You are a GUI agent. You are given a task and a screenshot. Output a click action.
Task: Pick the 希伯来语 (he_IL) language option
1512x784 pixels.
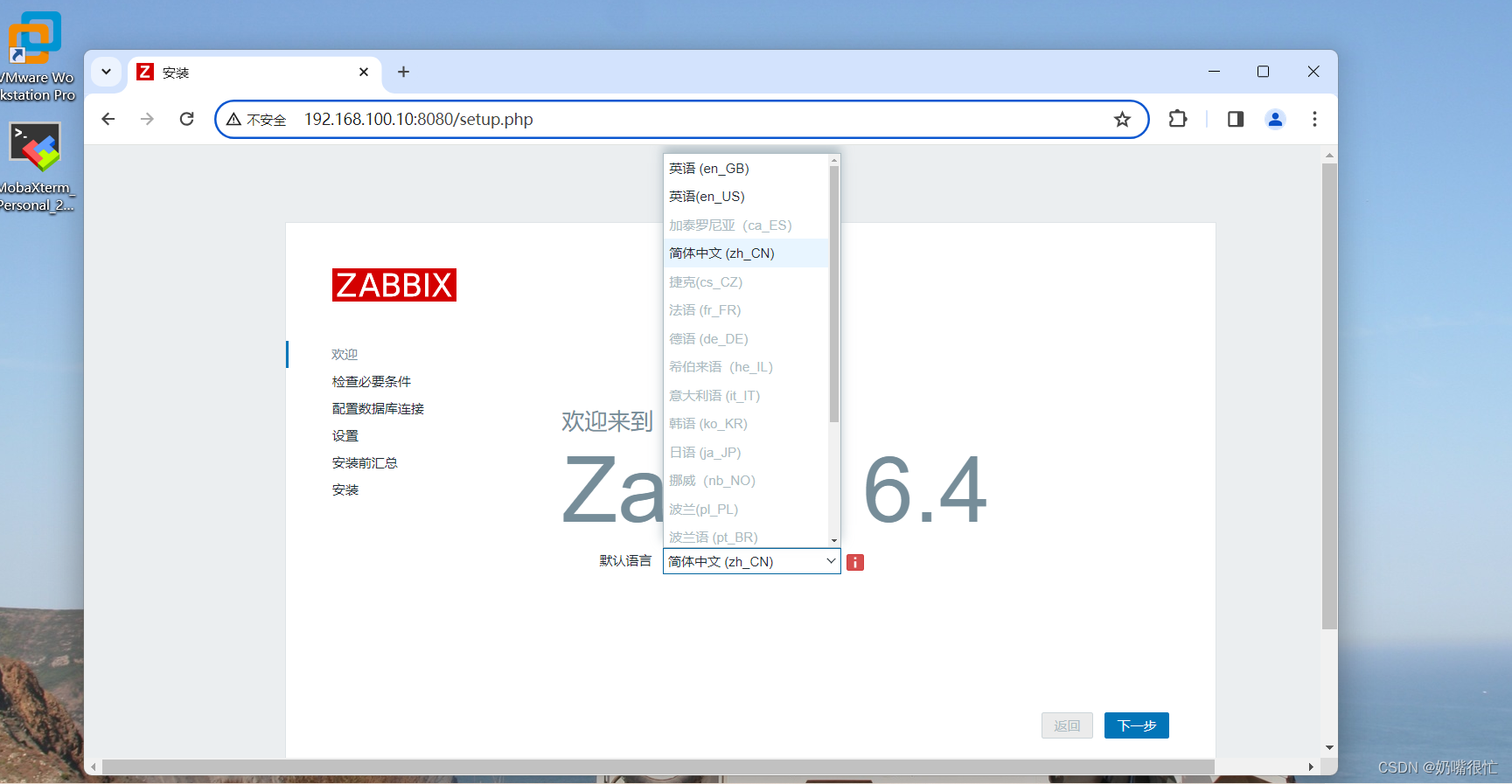click(746, 367)
